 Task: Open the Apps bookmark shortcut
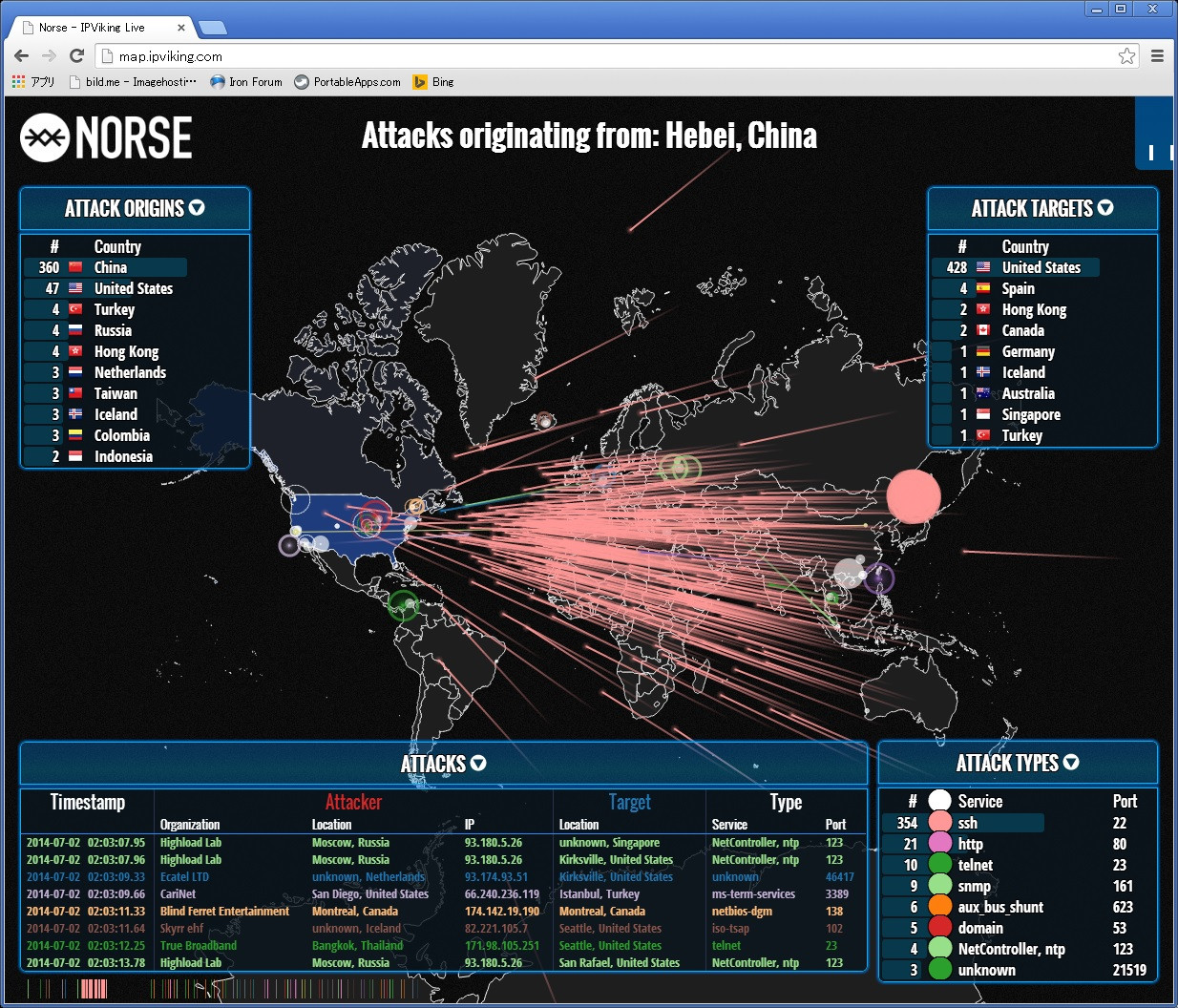tap(33, 82)
